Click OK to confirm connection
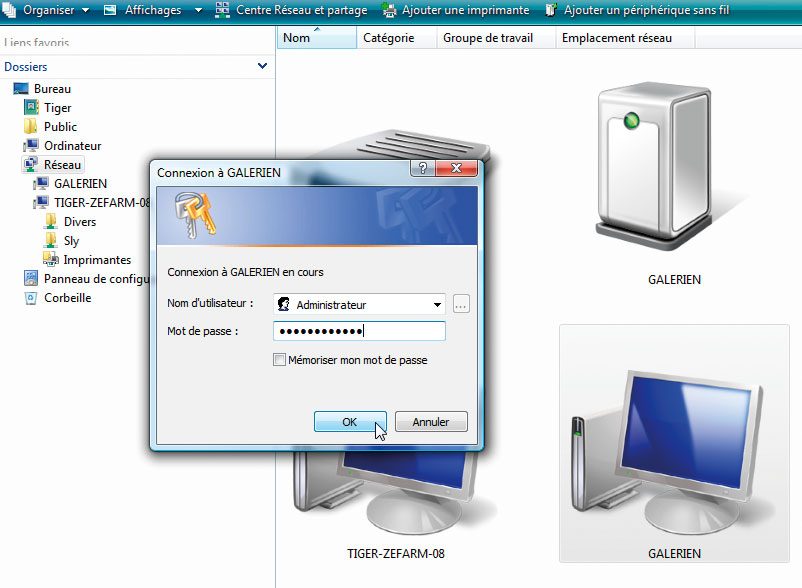The width and height of the screenshot is (802, 588). click(349, 422)
